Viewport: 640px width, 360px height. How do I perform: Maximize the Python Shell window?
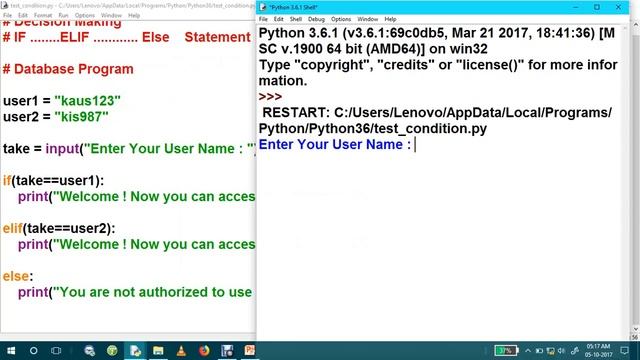point(597,7)
